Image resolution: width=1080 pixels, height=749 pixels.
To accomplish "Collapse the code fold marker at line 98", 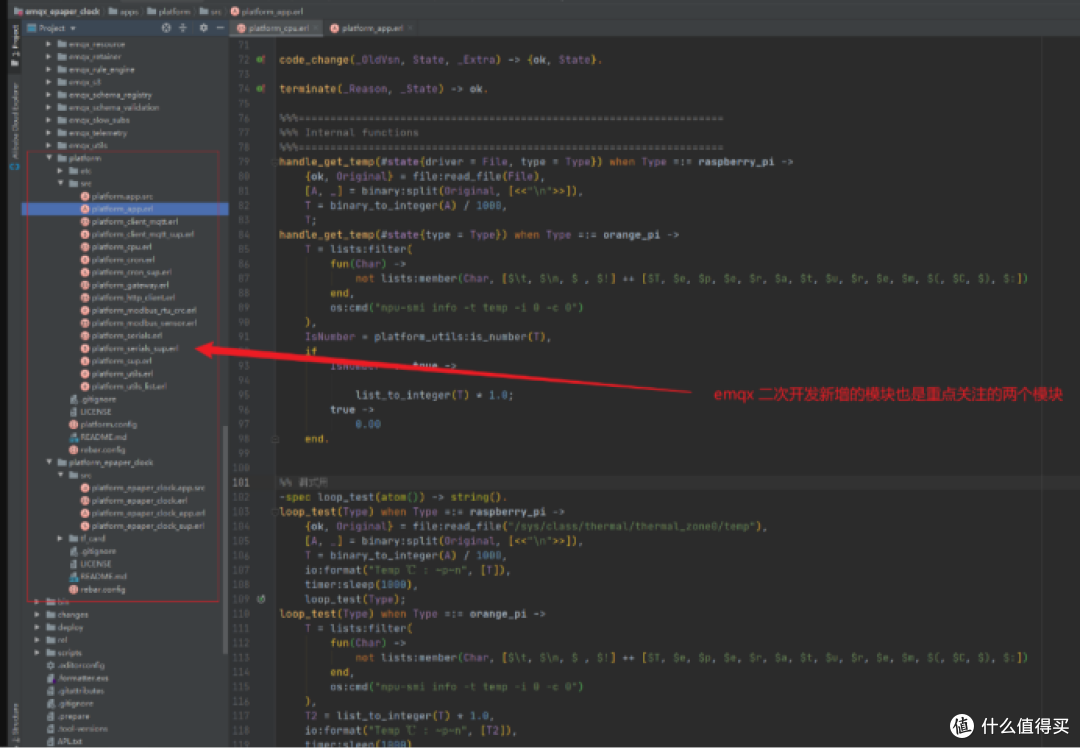I will tap(275, 439).
